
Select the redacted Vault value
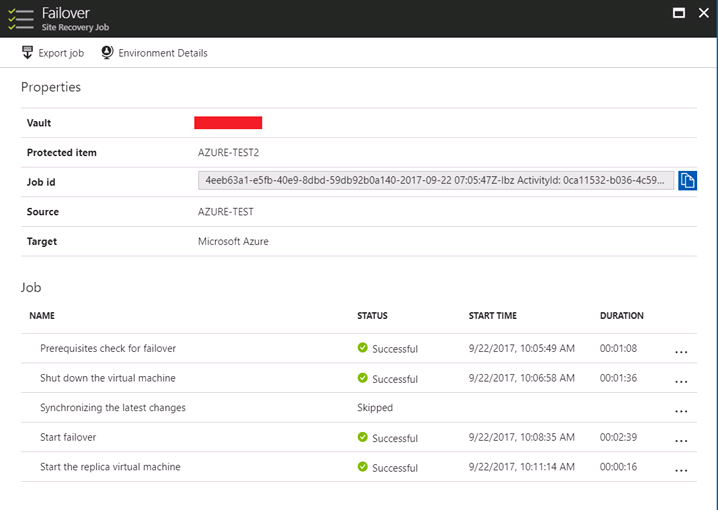(228, 123)
